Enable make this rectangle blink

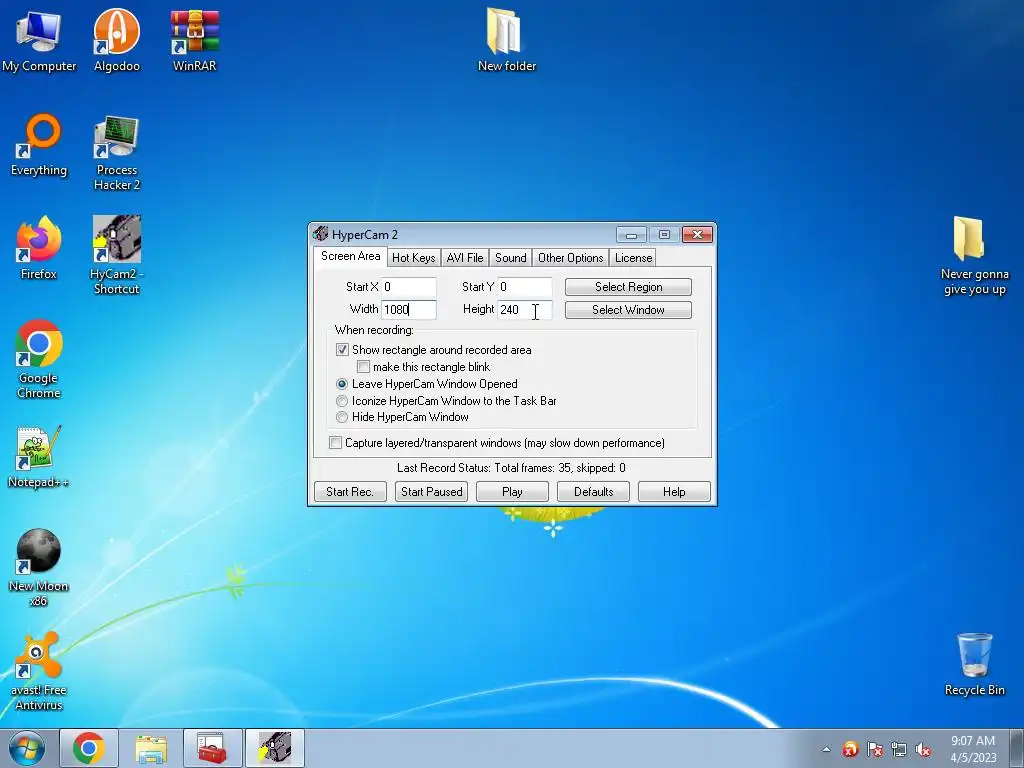363,367
